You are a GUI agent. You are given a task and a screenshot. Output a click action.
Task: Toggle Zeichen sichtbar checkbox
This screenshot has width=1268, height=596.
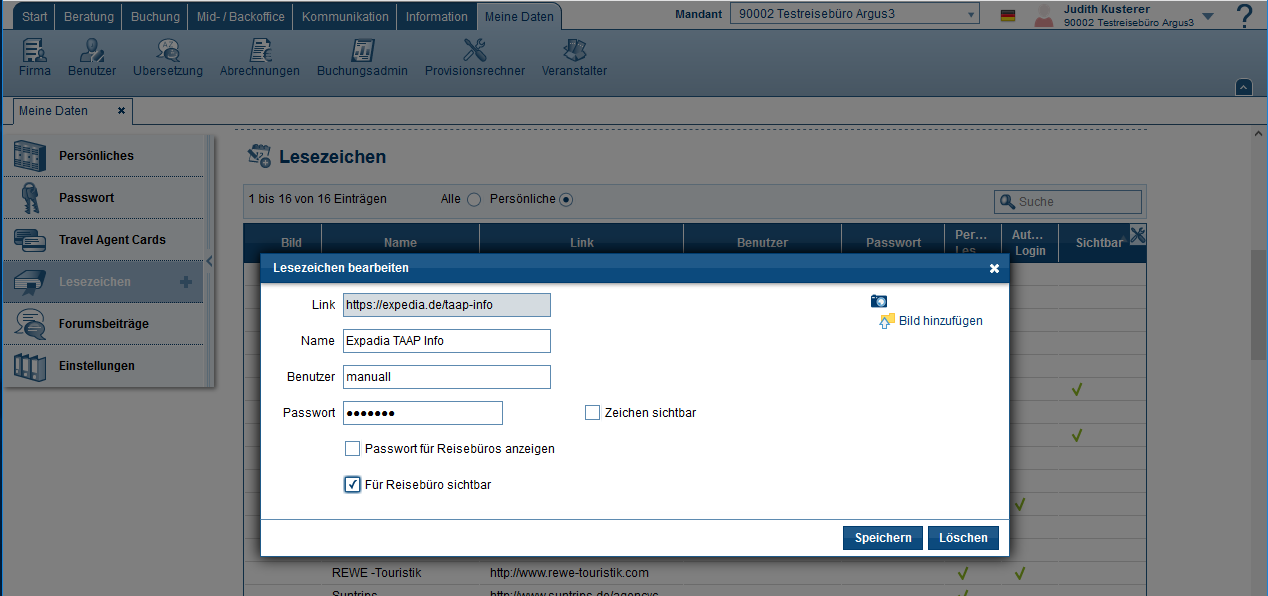tap(592, 412)
